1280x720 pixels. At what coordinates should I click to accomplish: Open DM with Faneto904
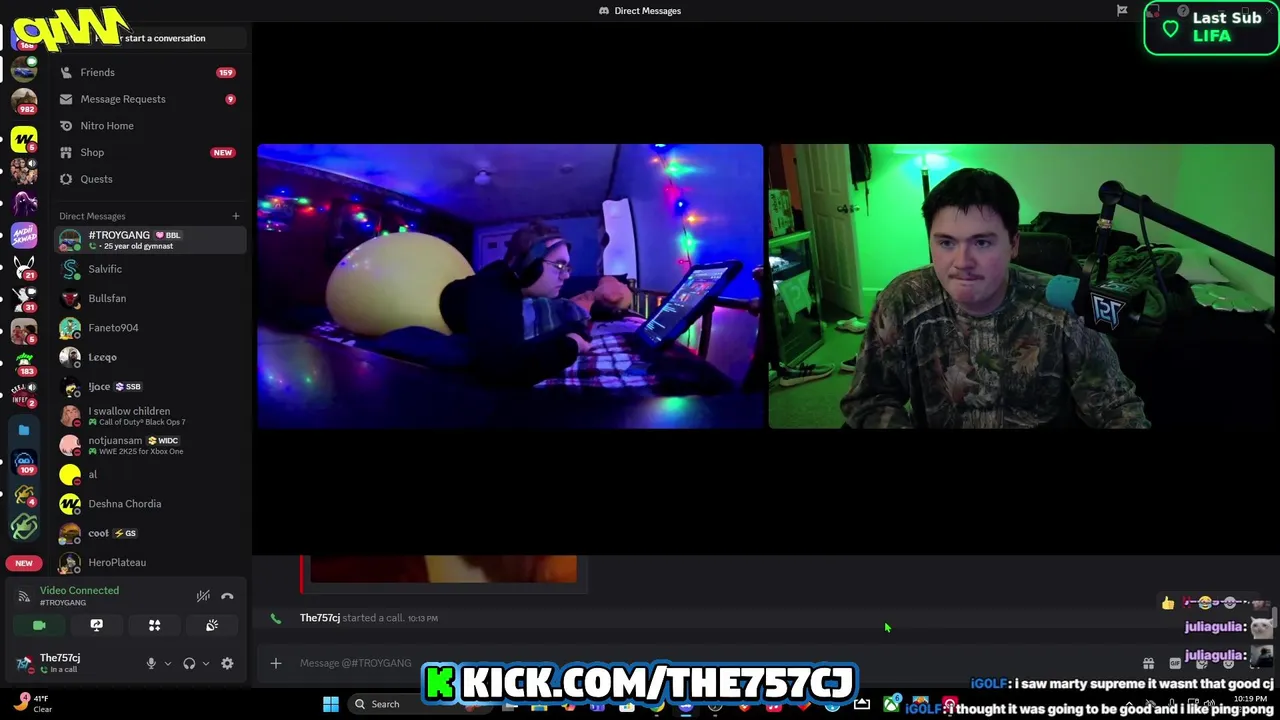click(150, 327)
